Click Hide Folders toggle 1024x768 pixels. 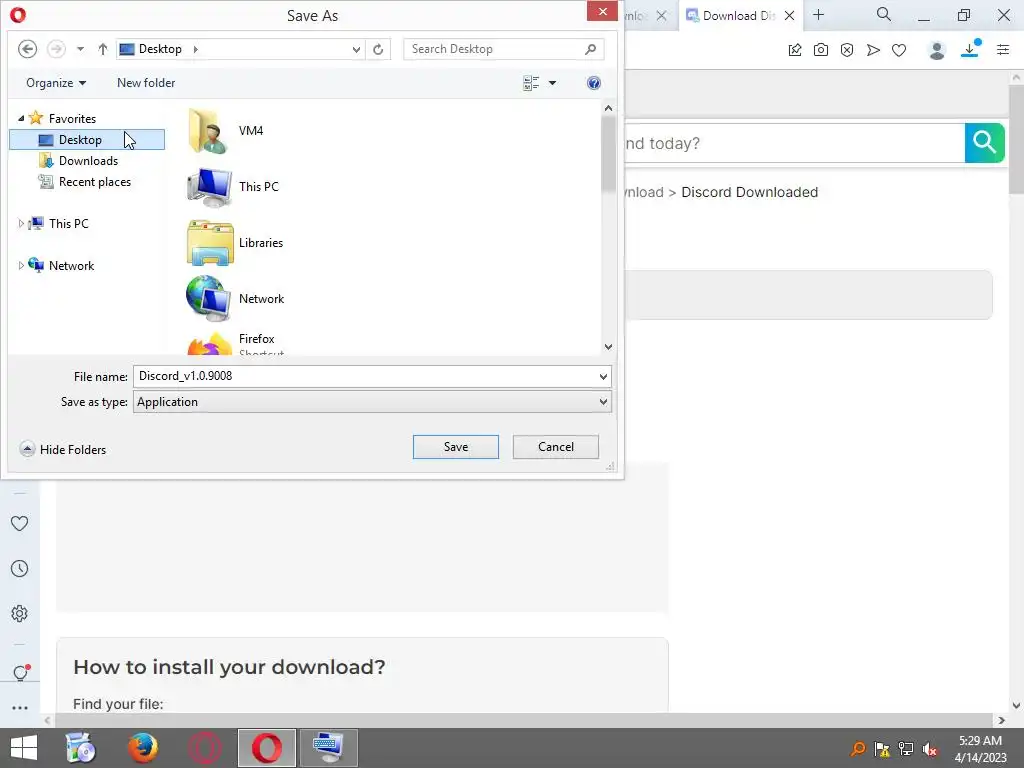pos(63,449)
